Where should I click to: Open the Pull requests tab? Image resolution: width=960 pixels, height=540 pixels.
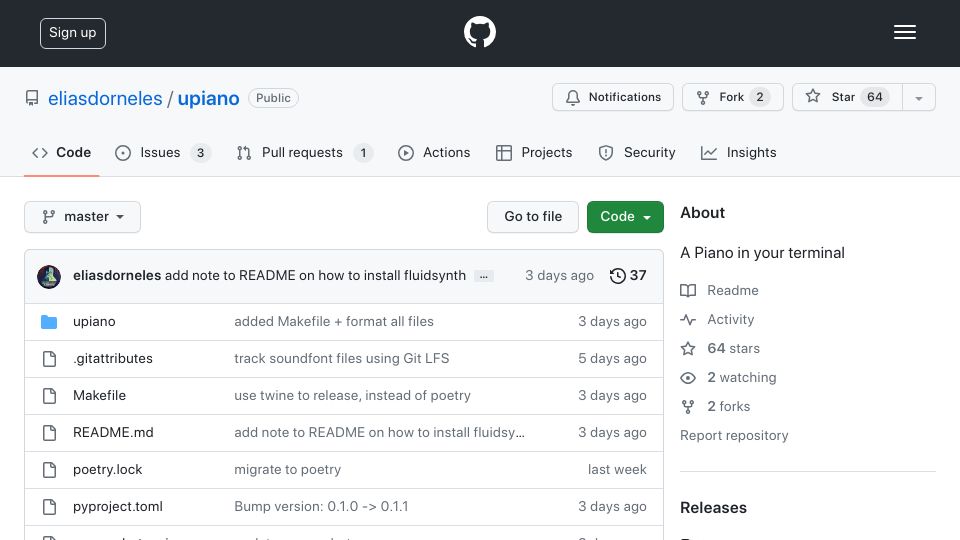point(304,152)
